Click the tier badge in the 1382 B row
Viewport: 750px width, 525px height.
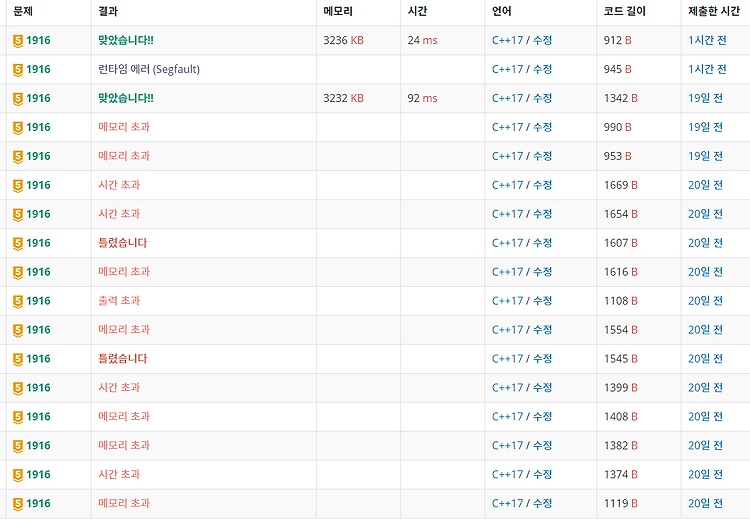tap(18, 446)
